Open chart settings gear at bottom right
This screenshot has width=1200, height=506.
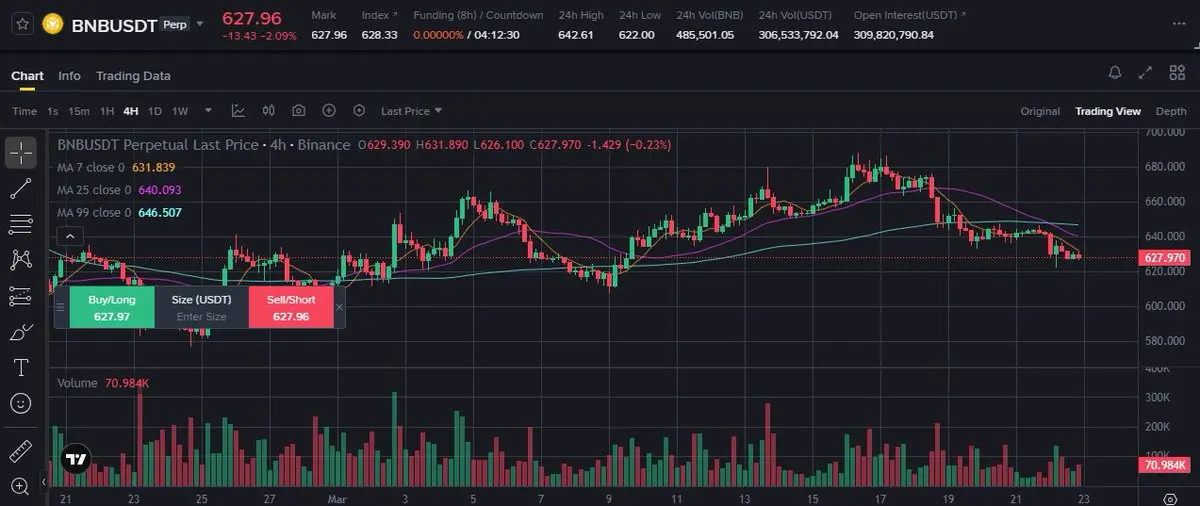pos(1170,497)
